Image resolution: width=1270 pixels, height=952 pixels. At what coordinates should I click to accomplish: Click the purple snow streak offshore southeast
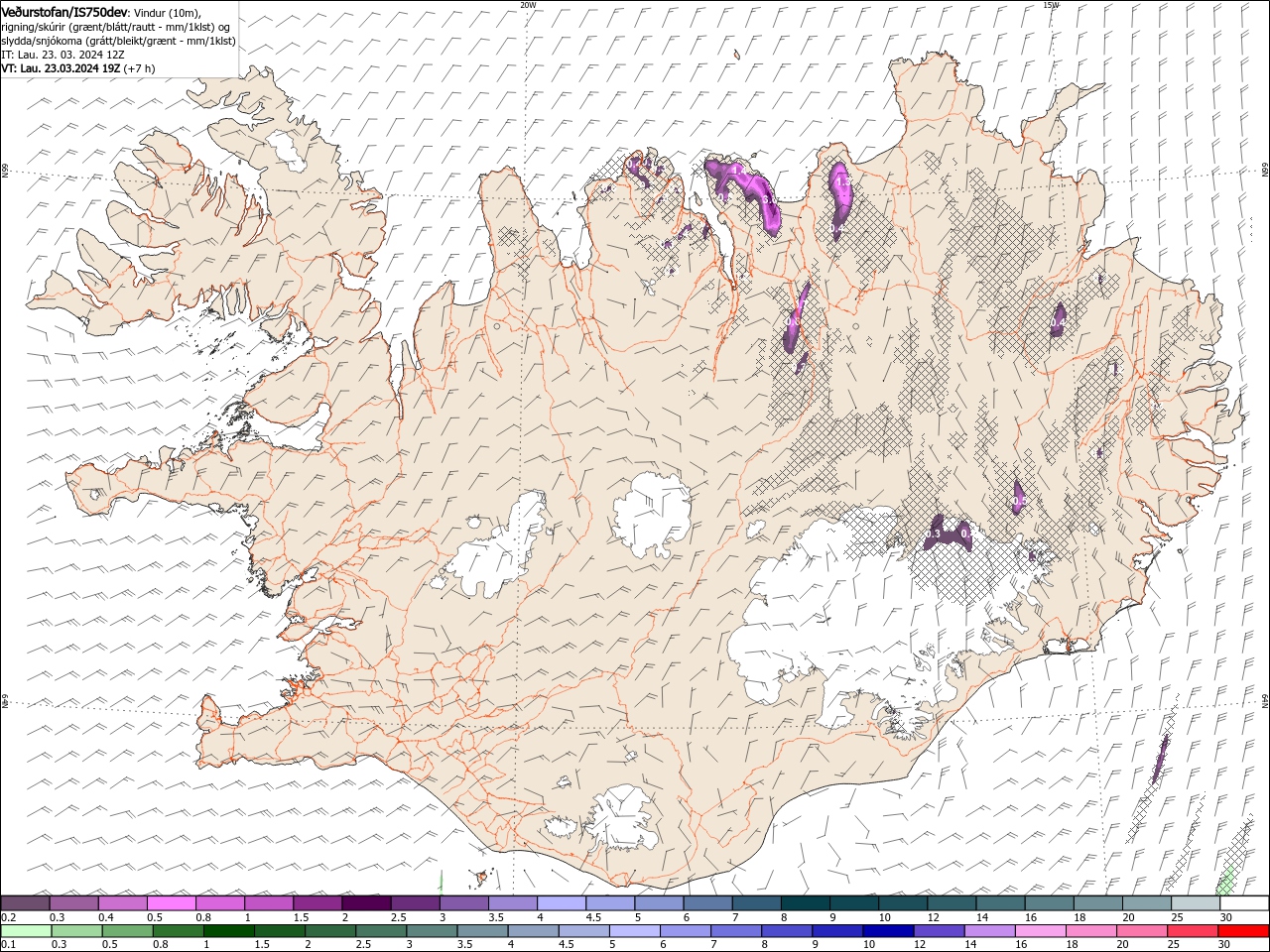pyautogui.click(x=1159, y=759)
